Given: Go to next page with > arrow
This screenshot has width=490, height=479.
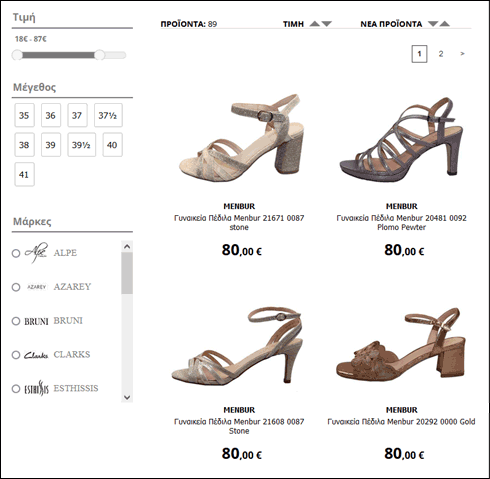Looking at the screenshot, I should tap(462, 54).
